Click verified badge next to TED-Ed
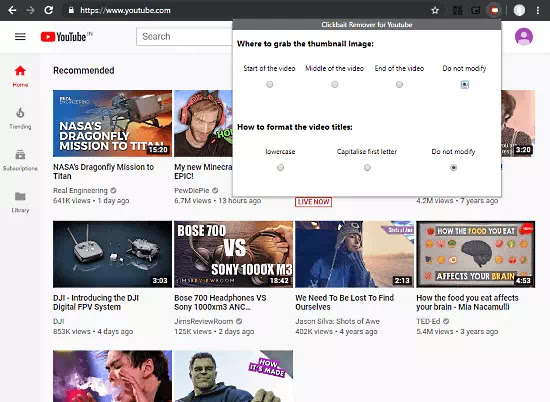The image size is (550, 402). (x=446, y=321)
